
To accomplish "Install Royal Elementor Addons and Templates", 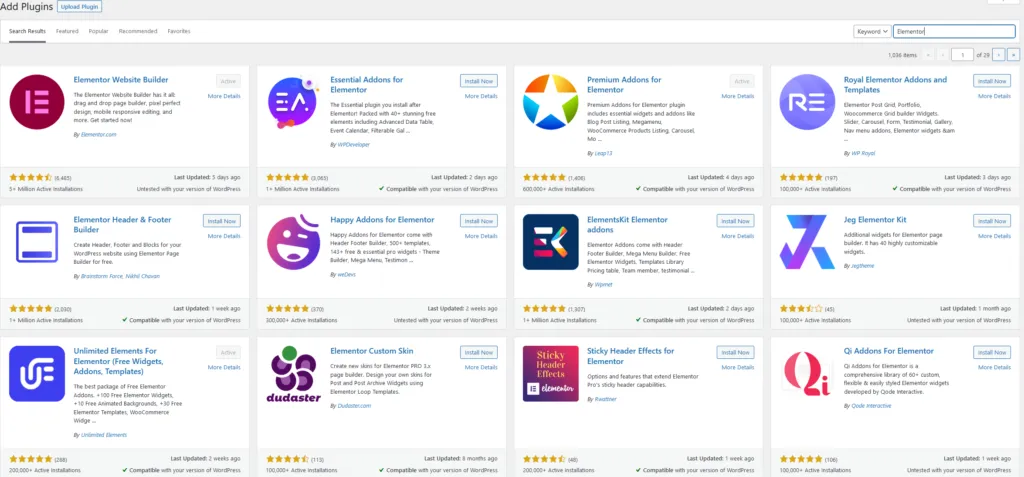I will point(992,81).
